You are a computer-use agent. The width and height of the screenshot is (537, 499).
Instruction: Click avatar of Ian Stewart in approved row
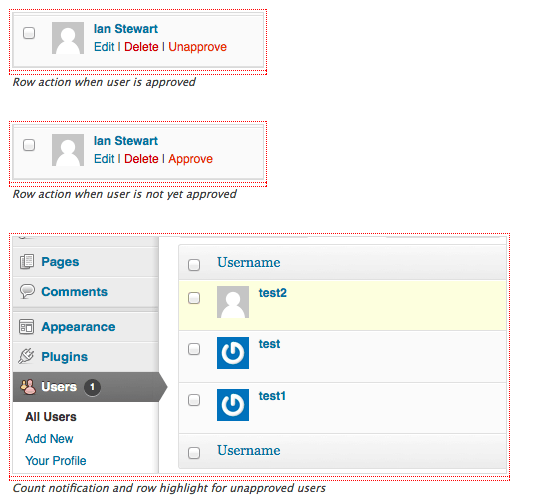tap(68, 38)
